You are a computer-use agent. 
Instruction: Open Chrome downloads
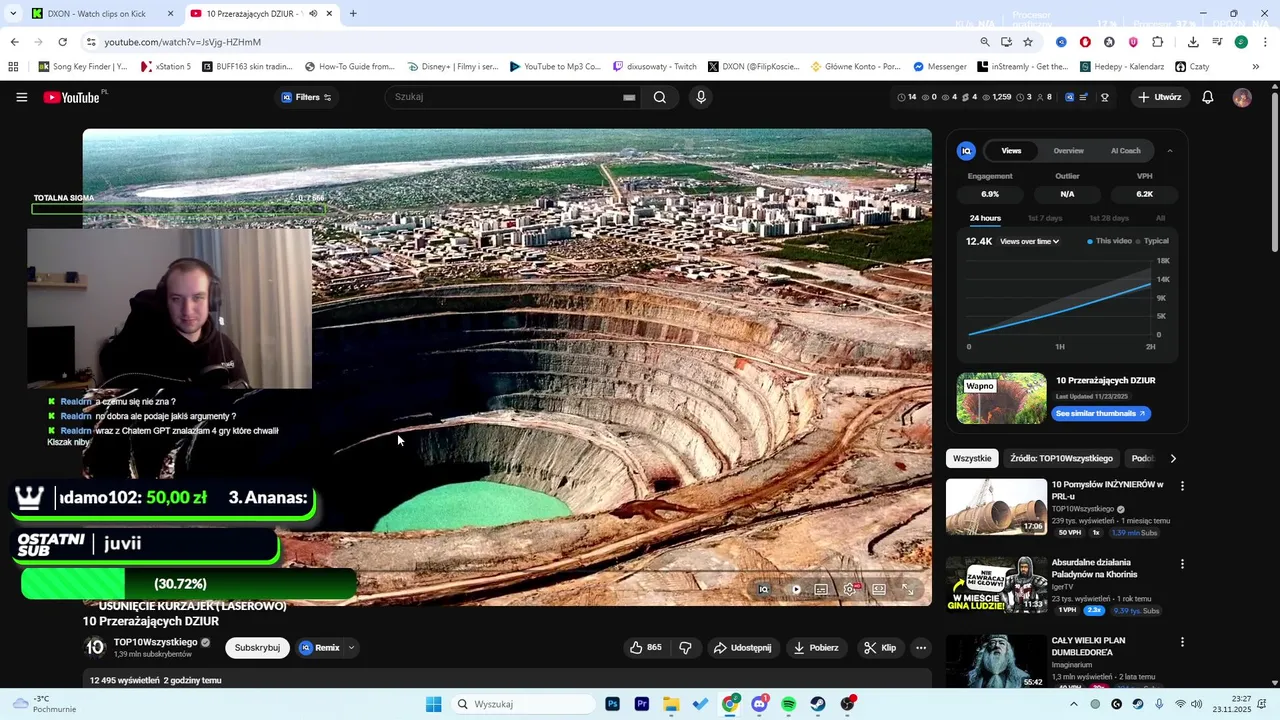pyautogui.click(x=1193, y=42)
